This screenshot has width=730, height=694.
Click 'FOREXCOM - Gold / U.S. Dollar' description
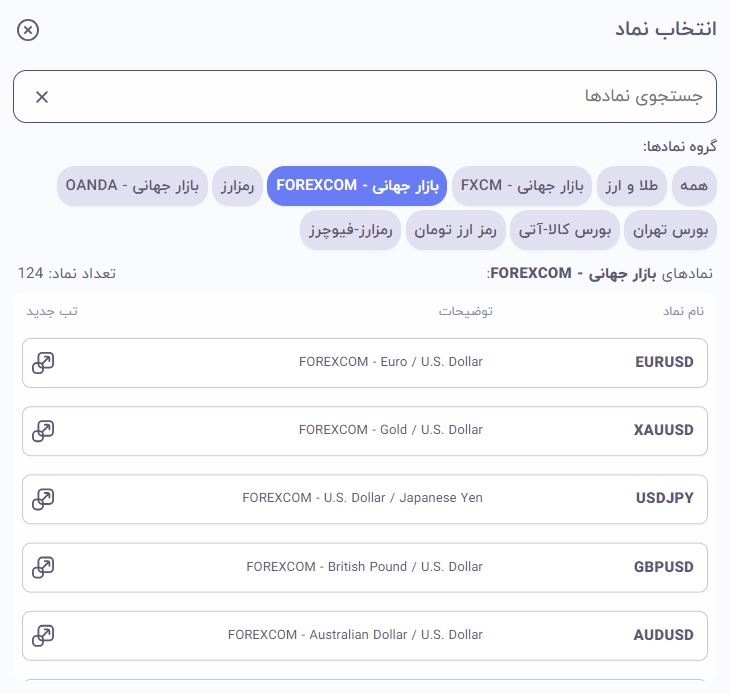tap(391, 430)
